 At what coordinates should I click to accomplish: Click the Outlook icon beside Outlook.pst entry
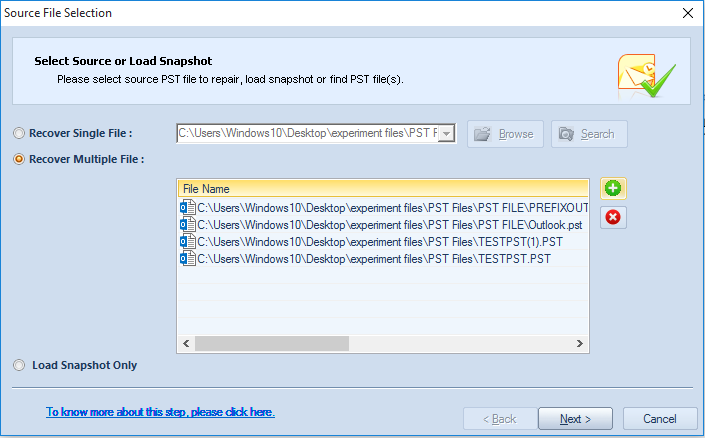(187, 225)
